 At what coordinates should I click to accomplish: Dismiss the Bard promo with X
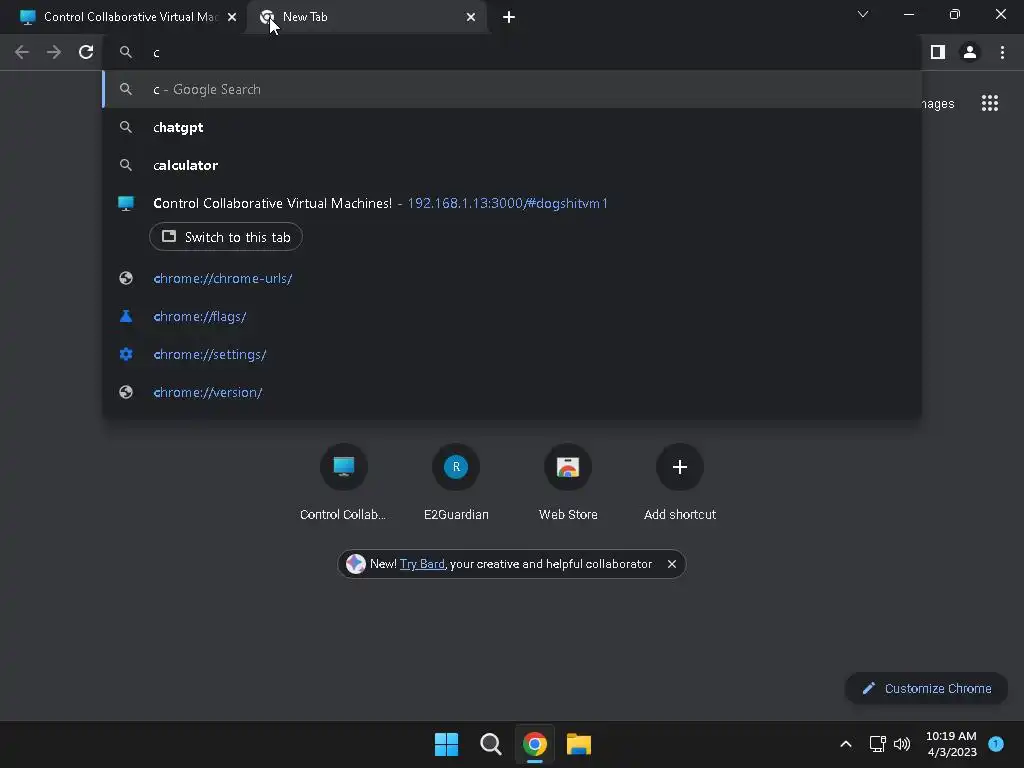671,564
